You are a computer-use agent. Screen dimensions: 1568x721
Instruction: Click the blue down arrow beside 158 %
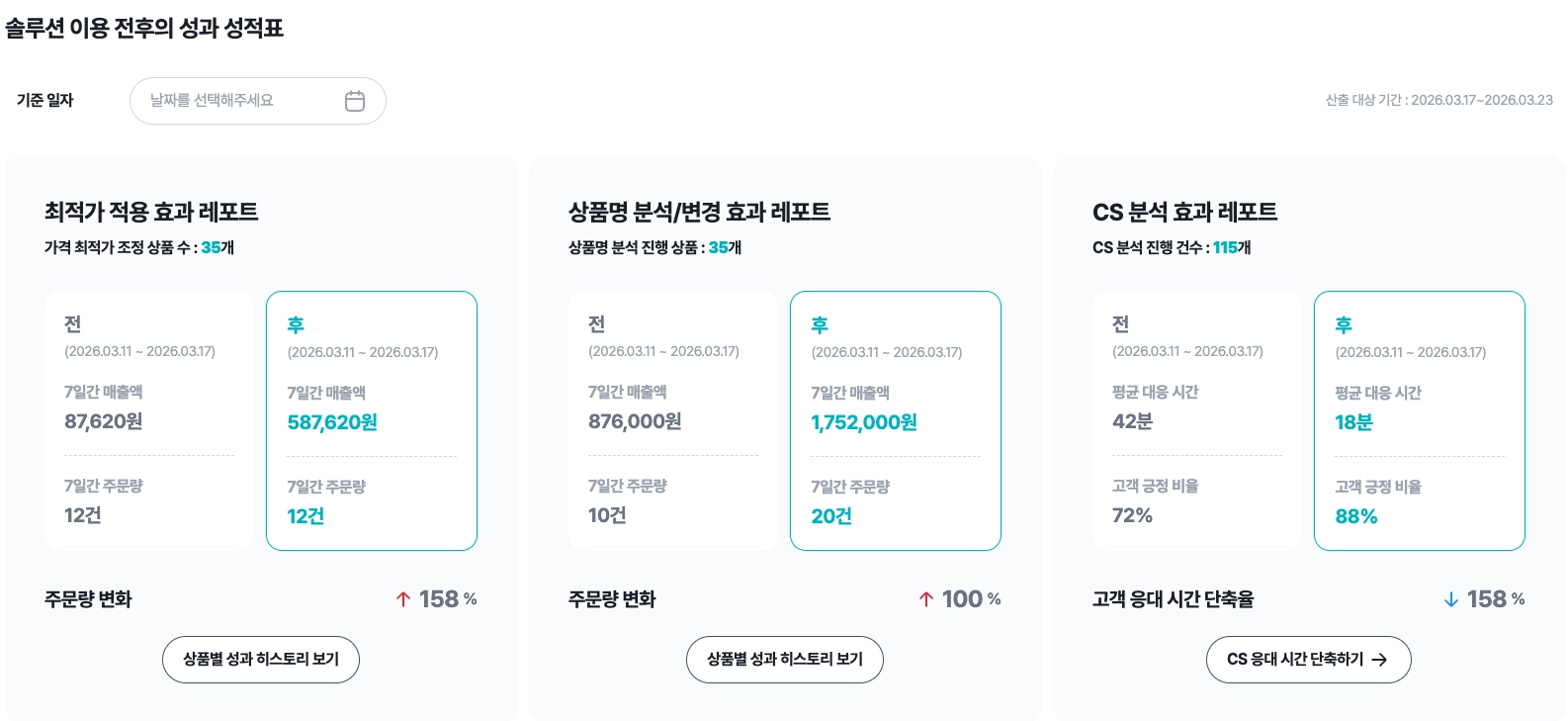(x=1451, y=599)
